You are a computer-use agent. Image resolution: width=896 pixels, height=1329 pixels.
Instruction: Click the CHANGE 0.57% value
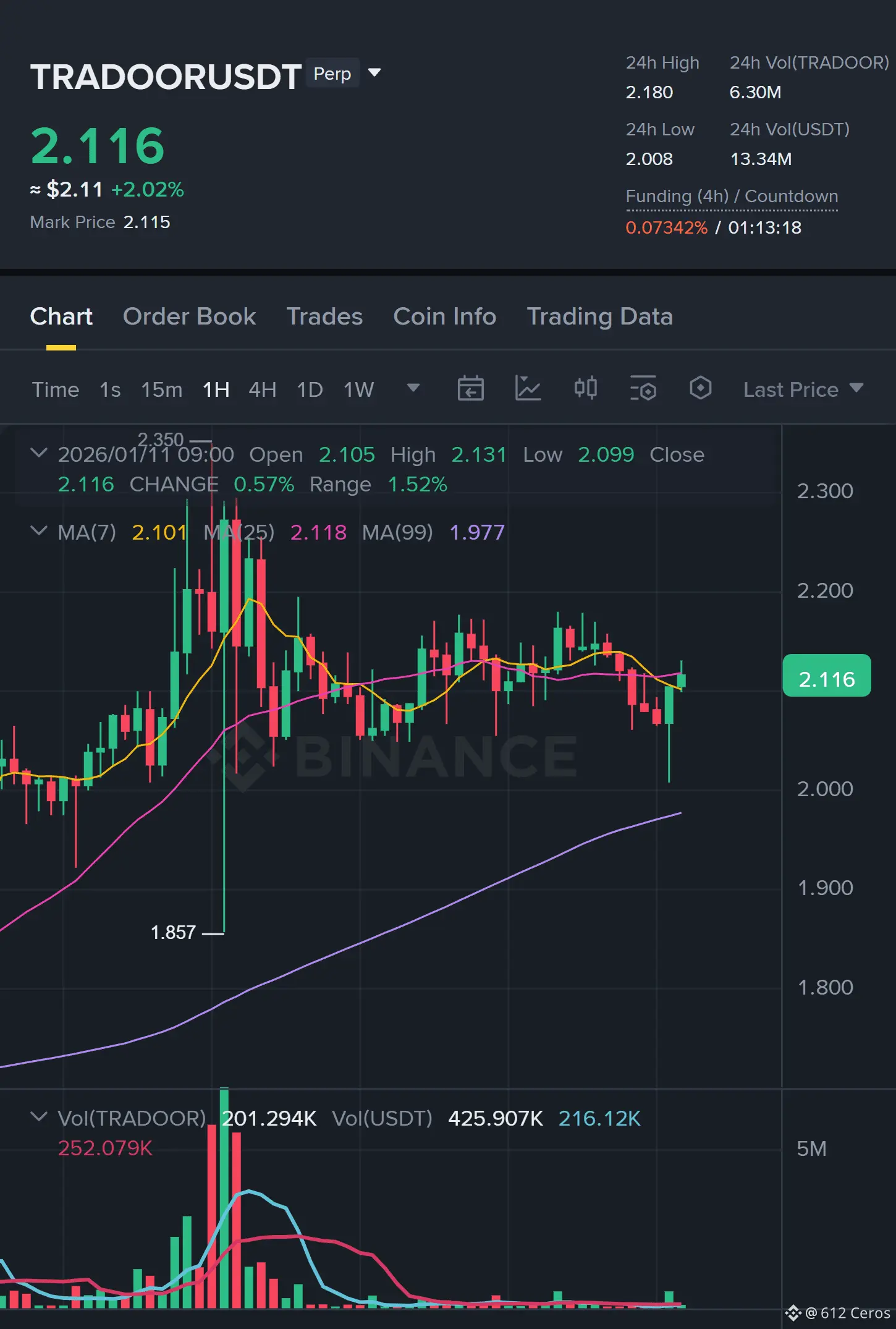(264, 484)
